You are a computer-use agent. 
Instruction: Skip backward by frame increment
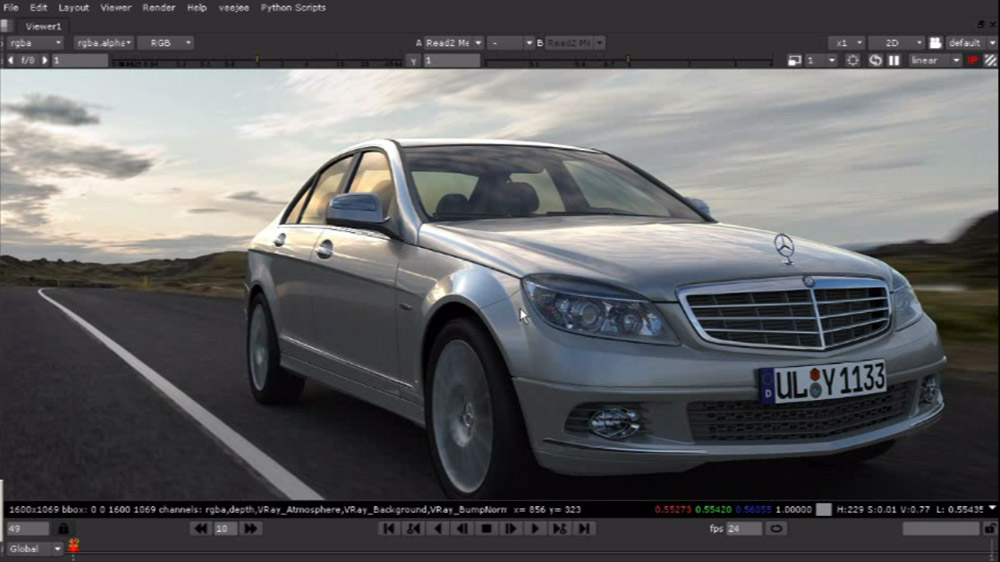click(201, 529)
